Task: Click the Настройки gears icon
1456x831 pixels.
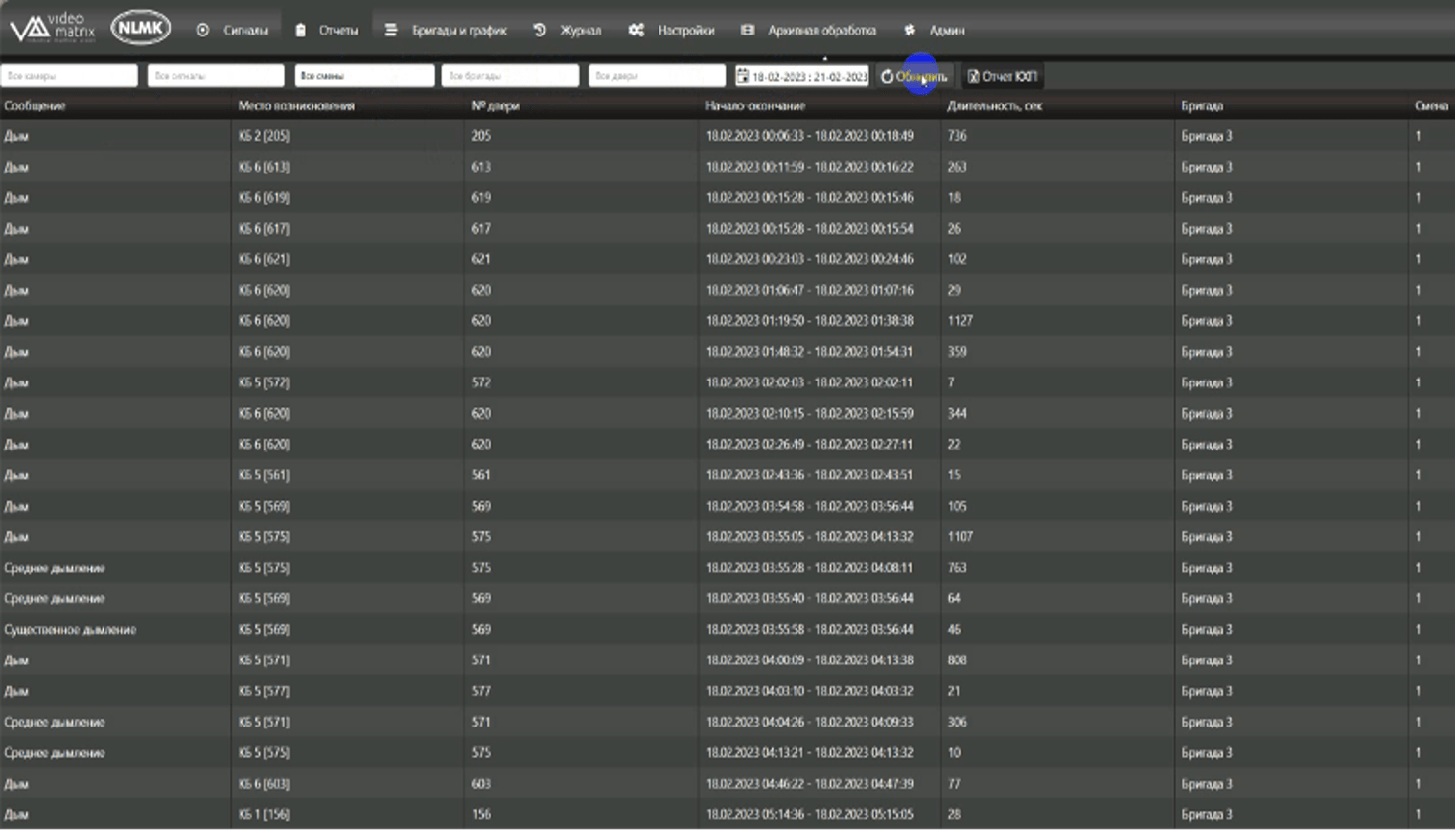Action: click(636, 30)
